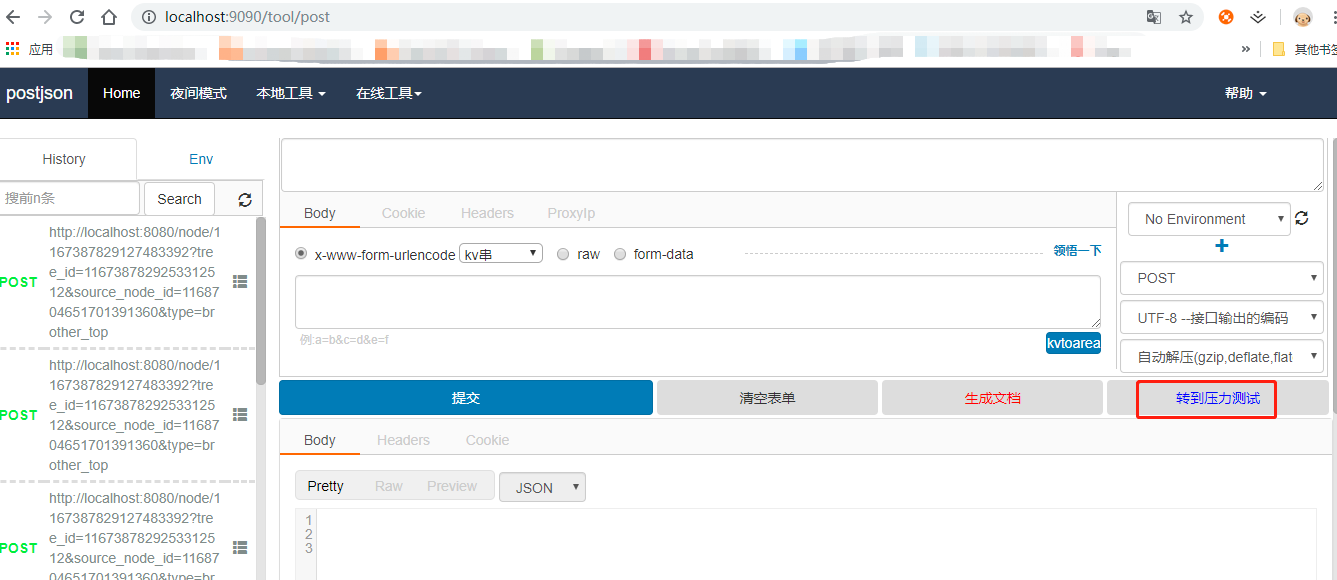Add a new environment with the blue plus
Viewport: 1337px width, 580px height.
pos(1221,246)
